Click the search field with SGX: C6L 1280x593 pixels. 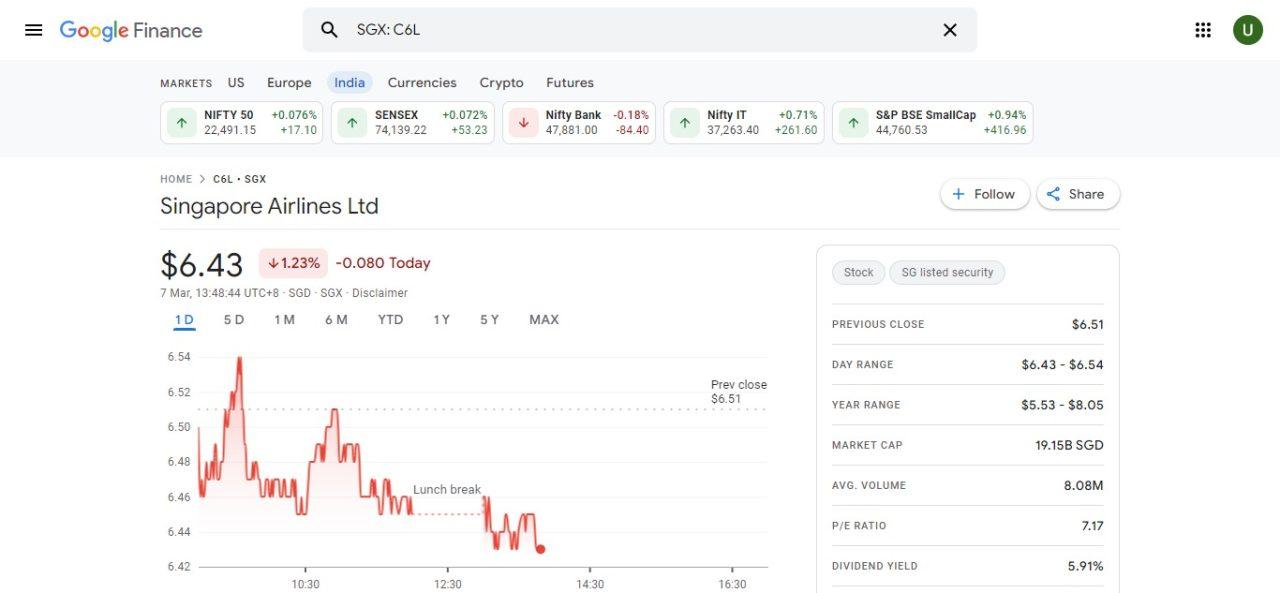pyautogui.click(x=640, y=30)
